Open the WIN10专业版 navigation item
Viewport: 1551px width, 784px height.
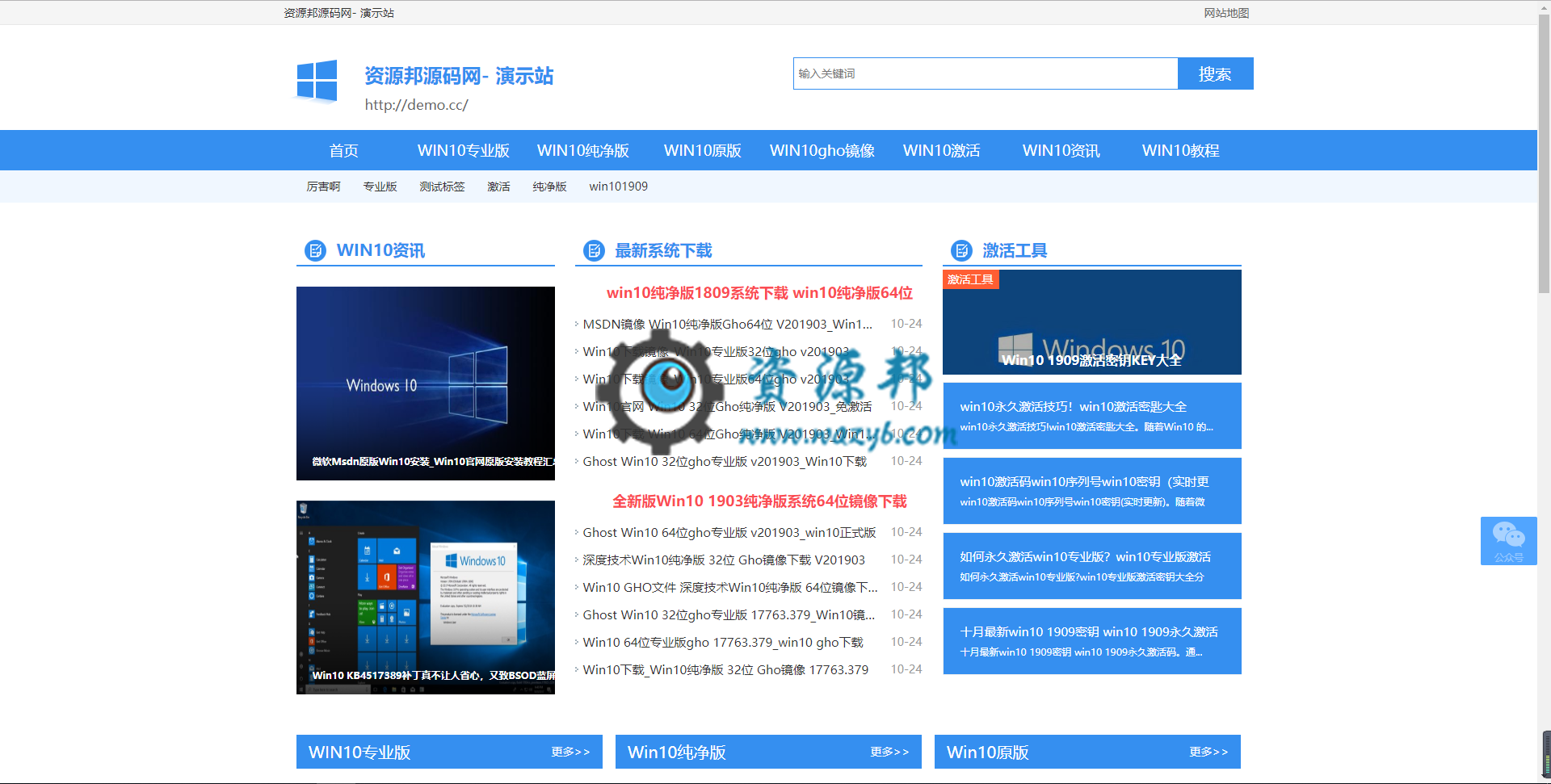click(x=464, y=150)
